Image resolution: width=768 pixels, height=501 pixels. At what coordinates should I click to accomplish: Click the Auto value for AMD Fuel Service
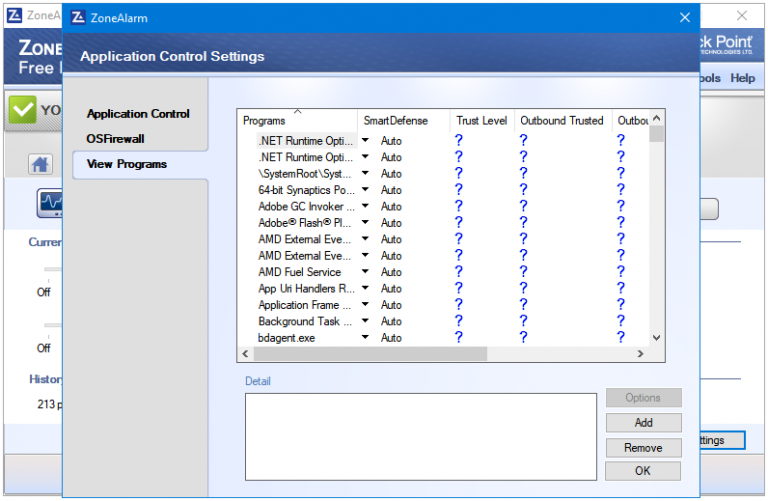(391, 272)
